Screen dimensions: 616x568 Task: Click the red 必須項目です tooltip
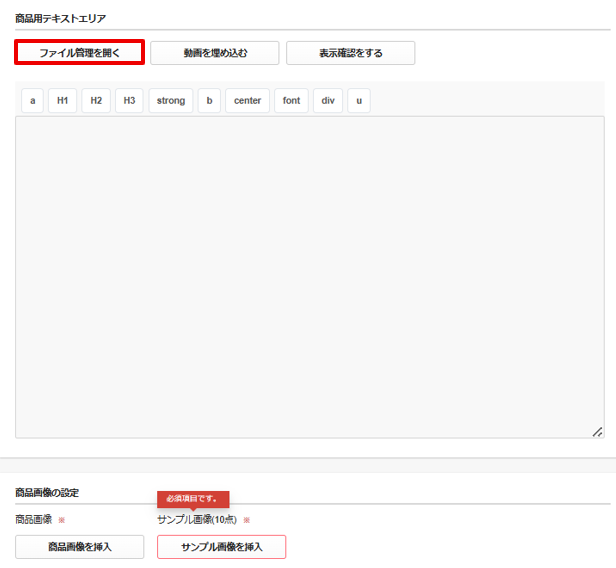(193, 498)
